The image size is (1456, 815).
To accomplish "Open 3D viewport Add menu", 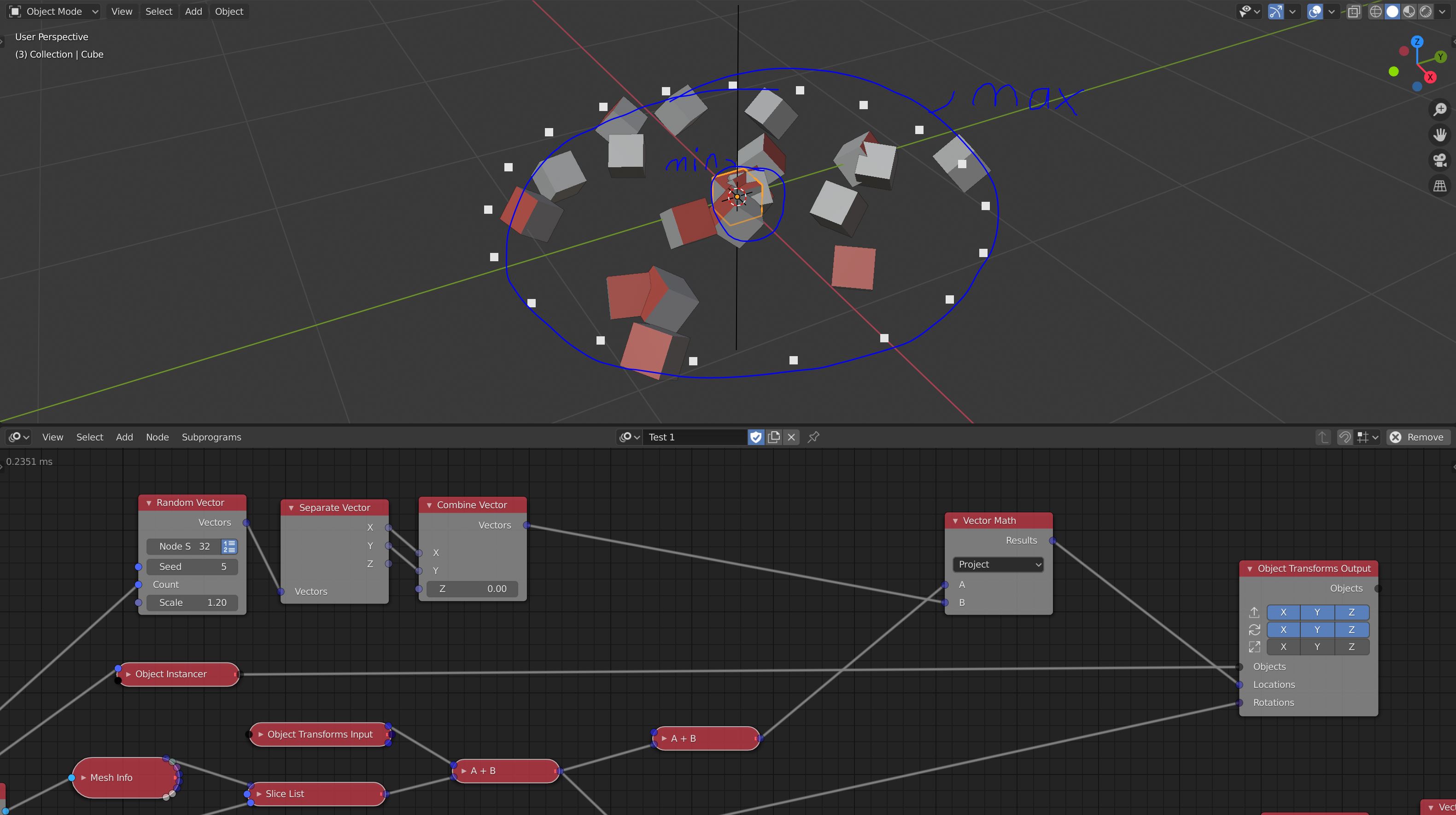I will point(193,12).
